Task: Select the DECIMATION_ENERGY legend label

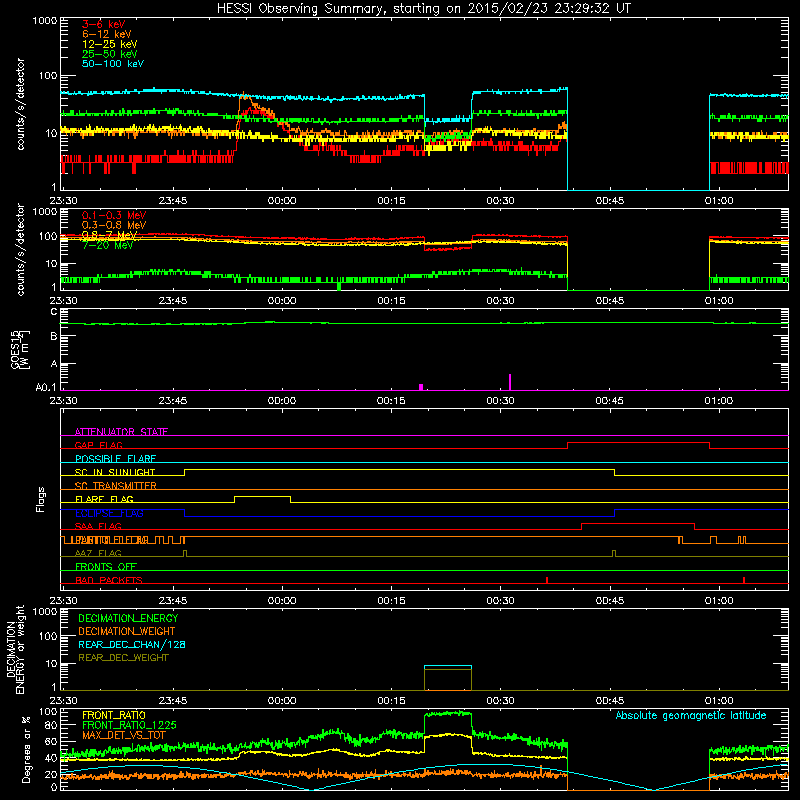Action: tap(128, 618)
